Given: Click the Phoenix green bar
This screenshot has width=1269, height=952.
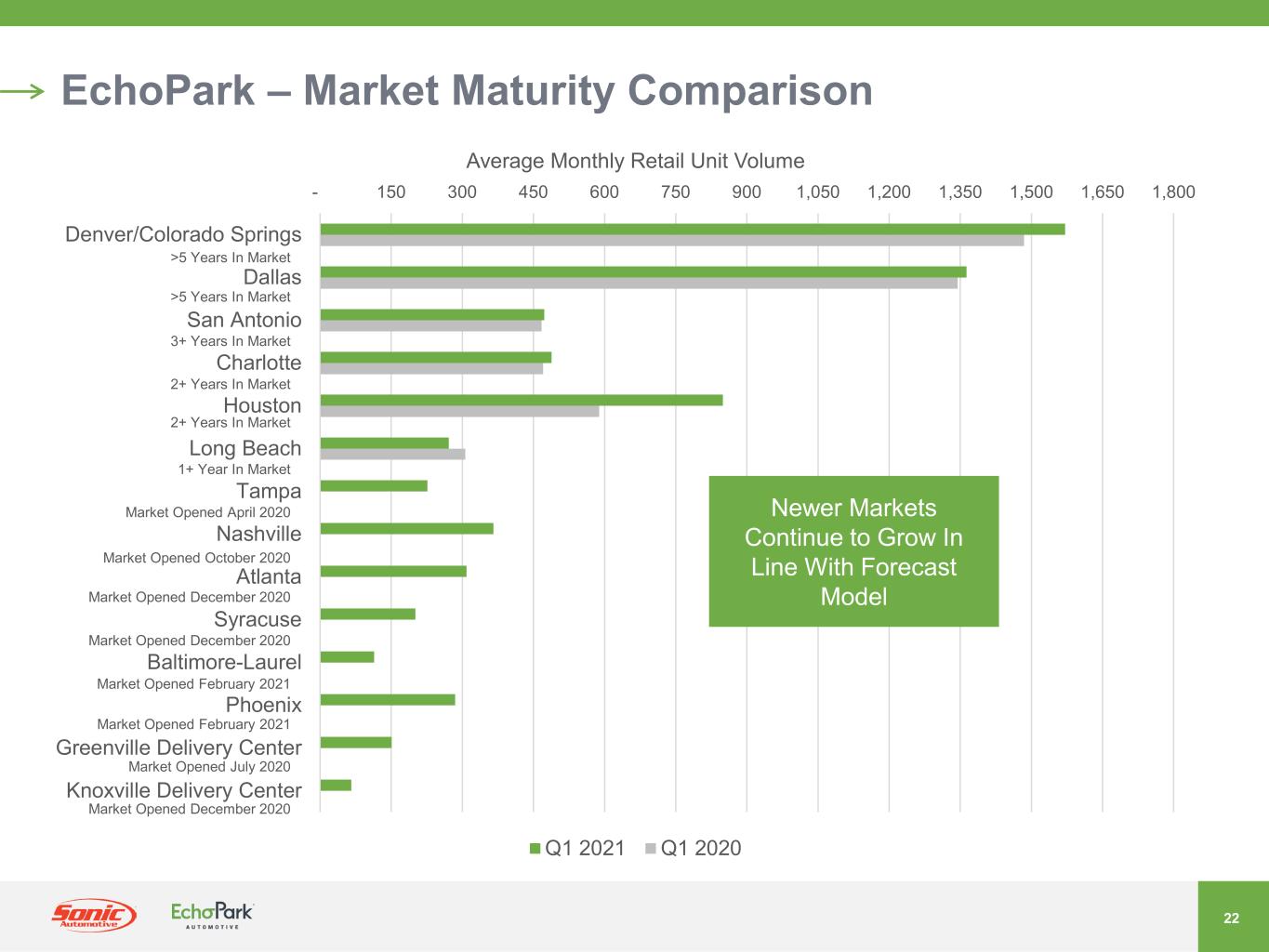Looking at the screenshot, I should click(387, 700).
